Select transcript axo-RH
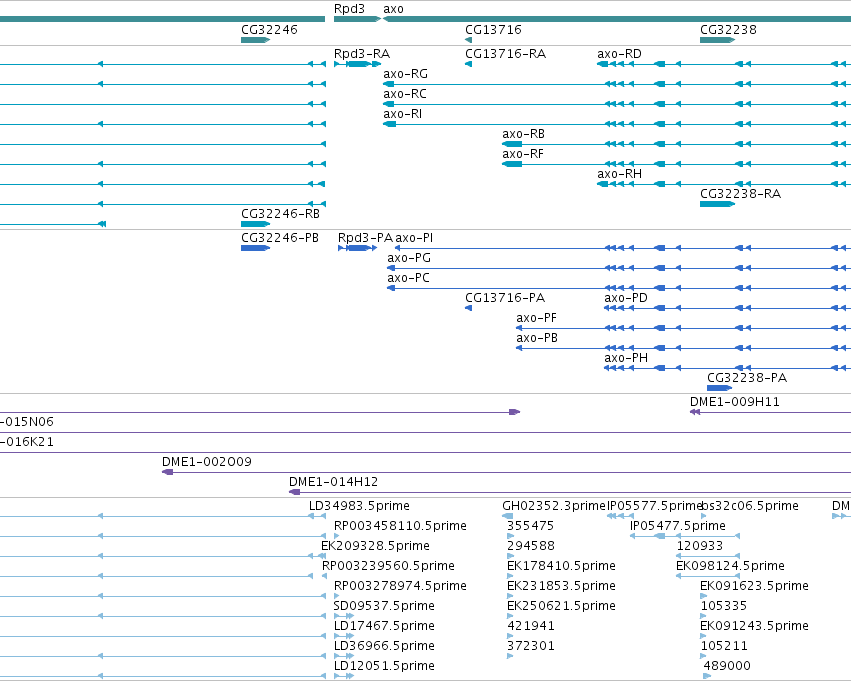Image resolution: width=851 pixels, height=681 pixels. pos(619,174)
